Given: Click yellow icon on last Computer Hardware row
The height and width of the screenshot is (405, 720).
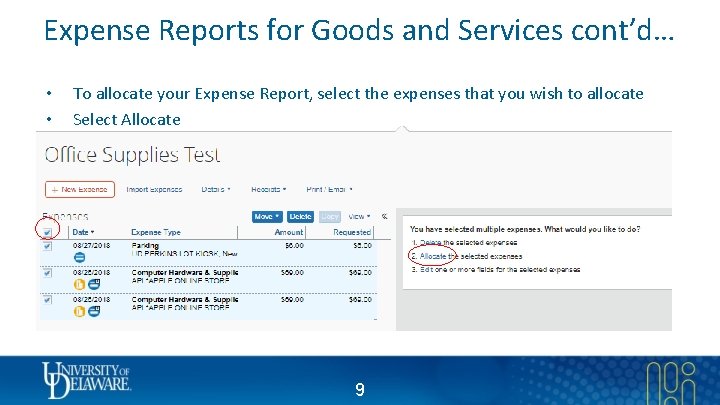Looking at the screenshot, I should pyautogui.click(x=79, y=311).
